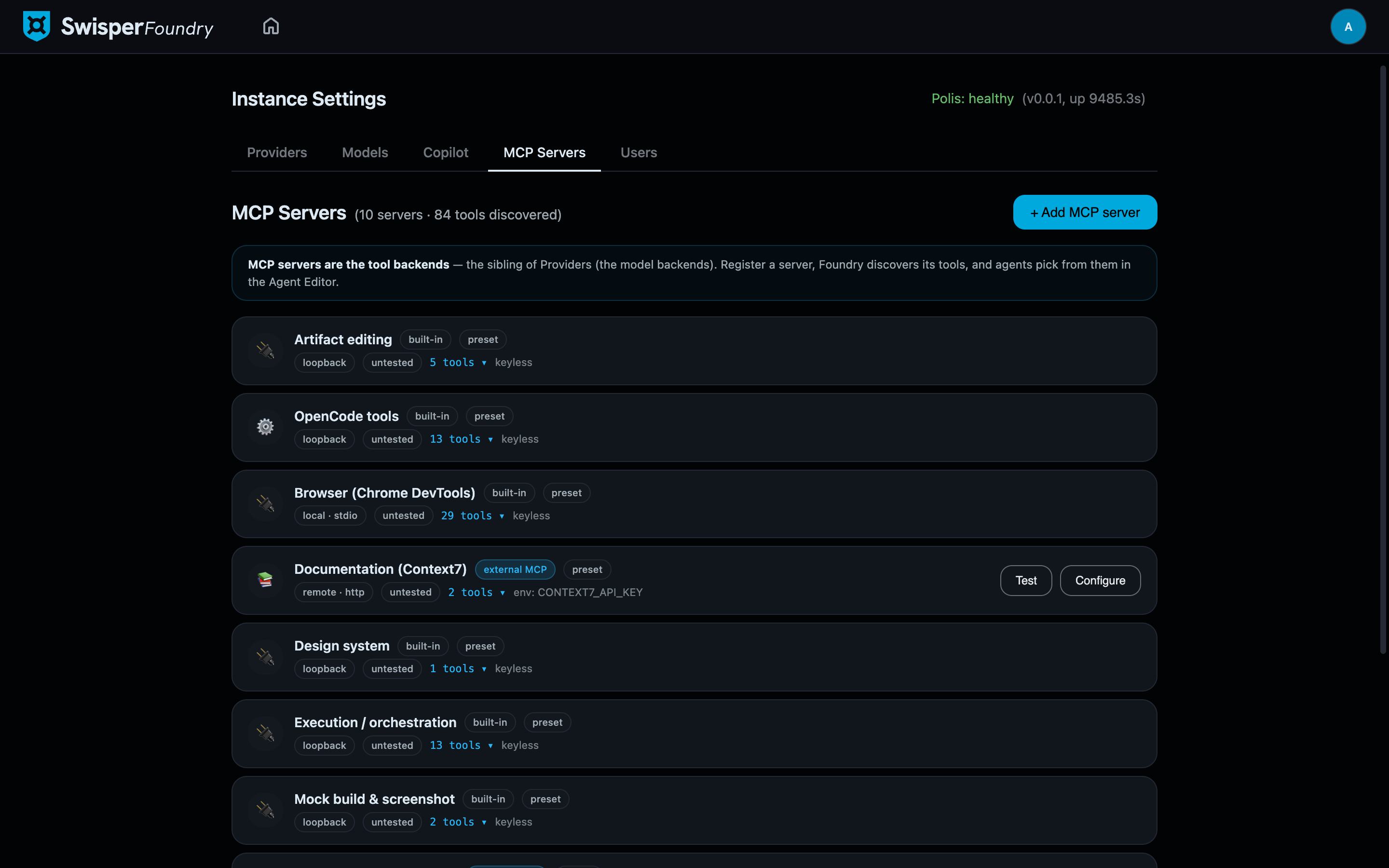
Task: Click 'Mock build & screenshot' server name
Action: (374, 799)
